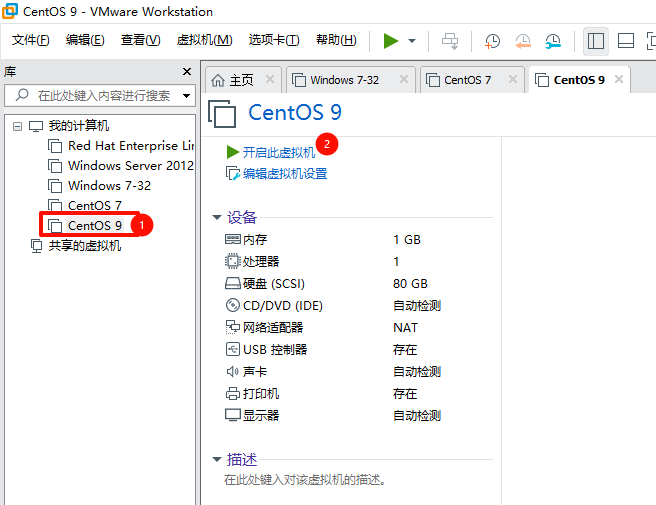Take a snapshot with the clock-plus icon
Image resolution: width=656 pixels, height=505 pixels.
tap(492, 41)
